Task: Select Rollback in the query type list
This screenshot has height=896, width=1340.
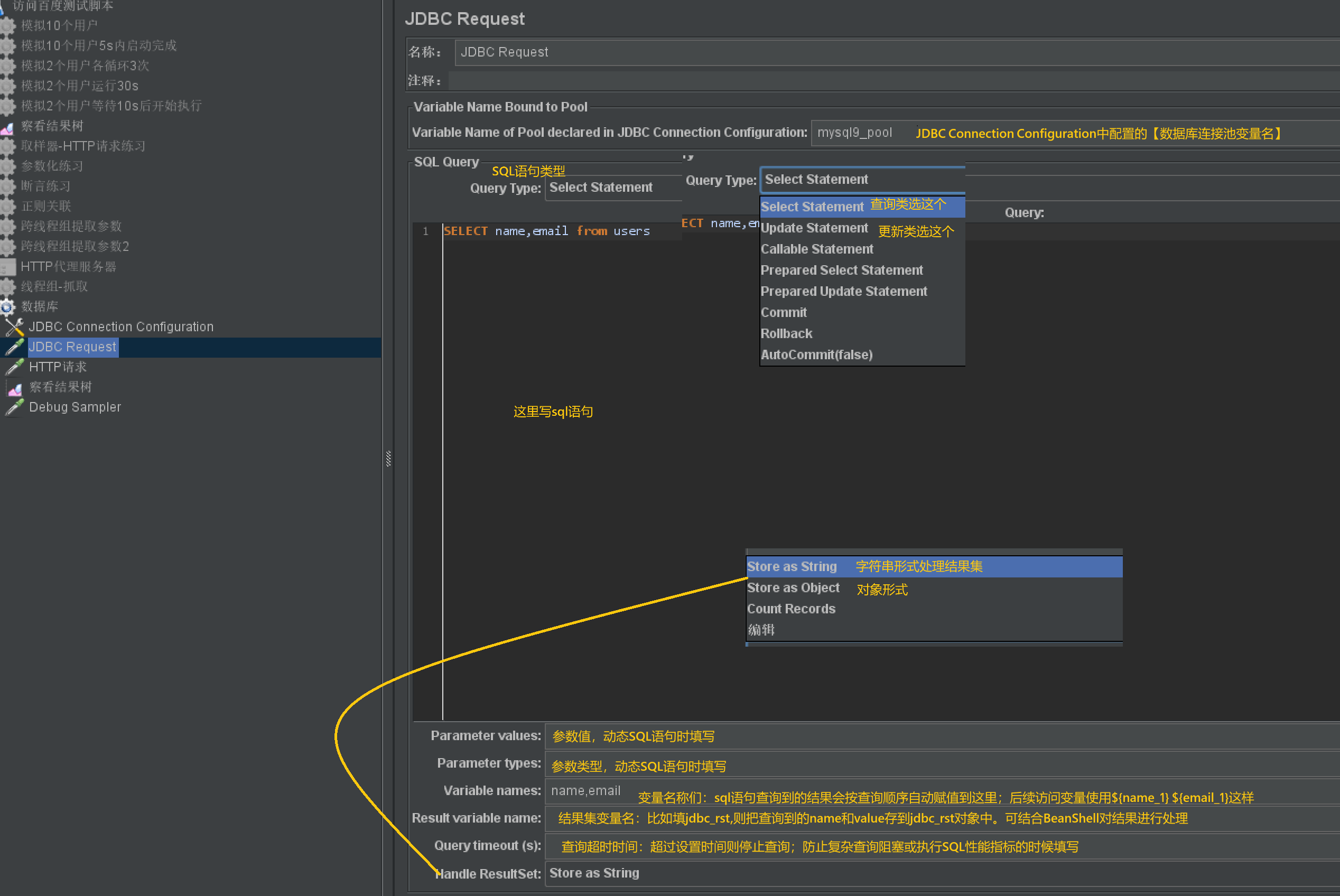Action: coord(786,334)
